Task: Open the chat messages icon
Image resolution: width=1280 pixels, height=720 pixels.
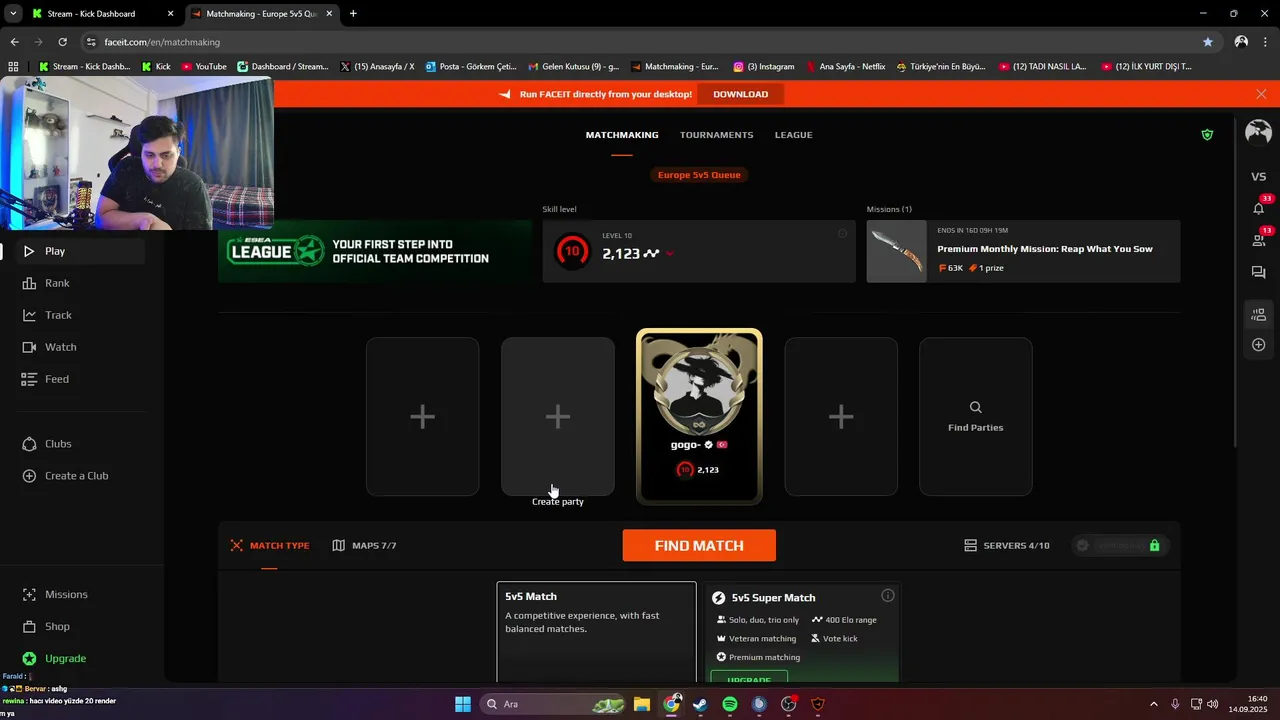Action: 1259,272
